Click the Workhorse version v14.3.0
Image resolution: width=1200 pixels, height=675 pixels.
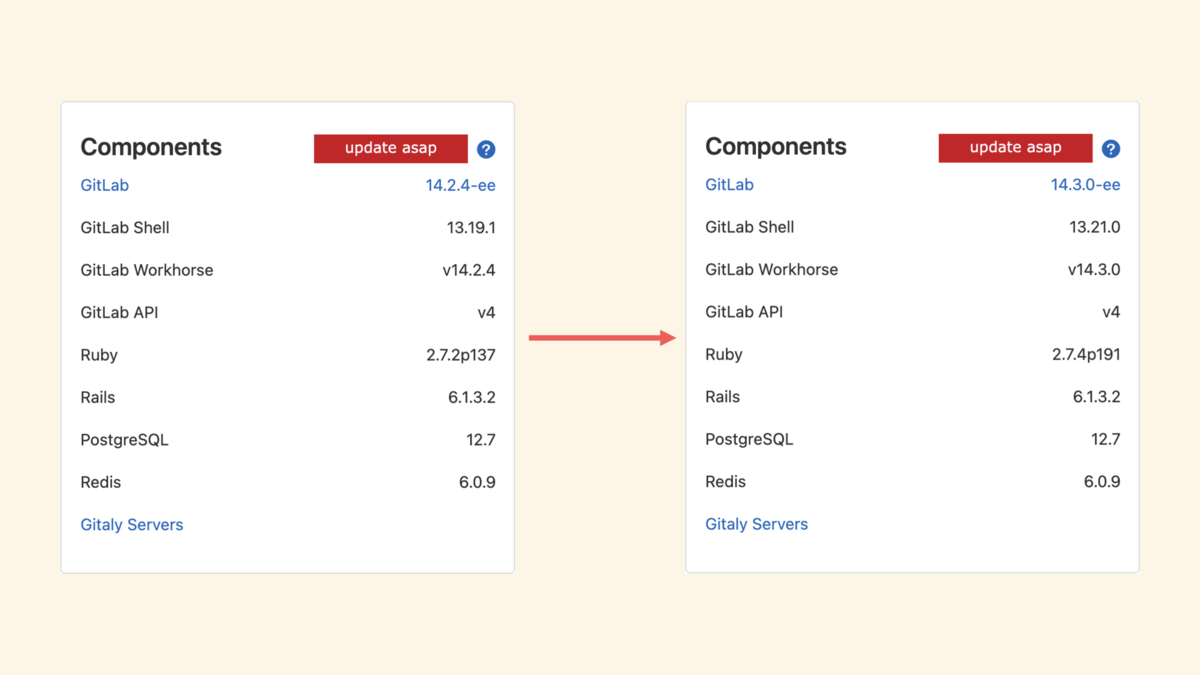[x=1094, y=269]
